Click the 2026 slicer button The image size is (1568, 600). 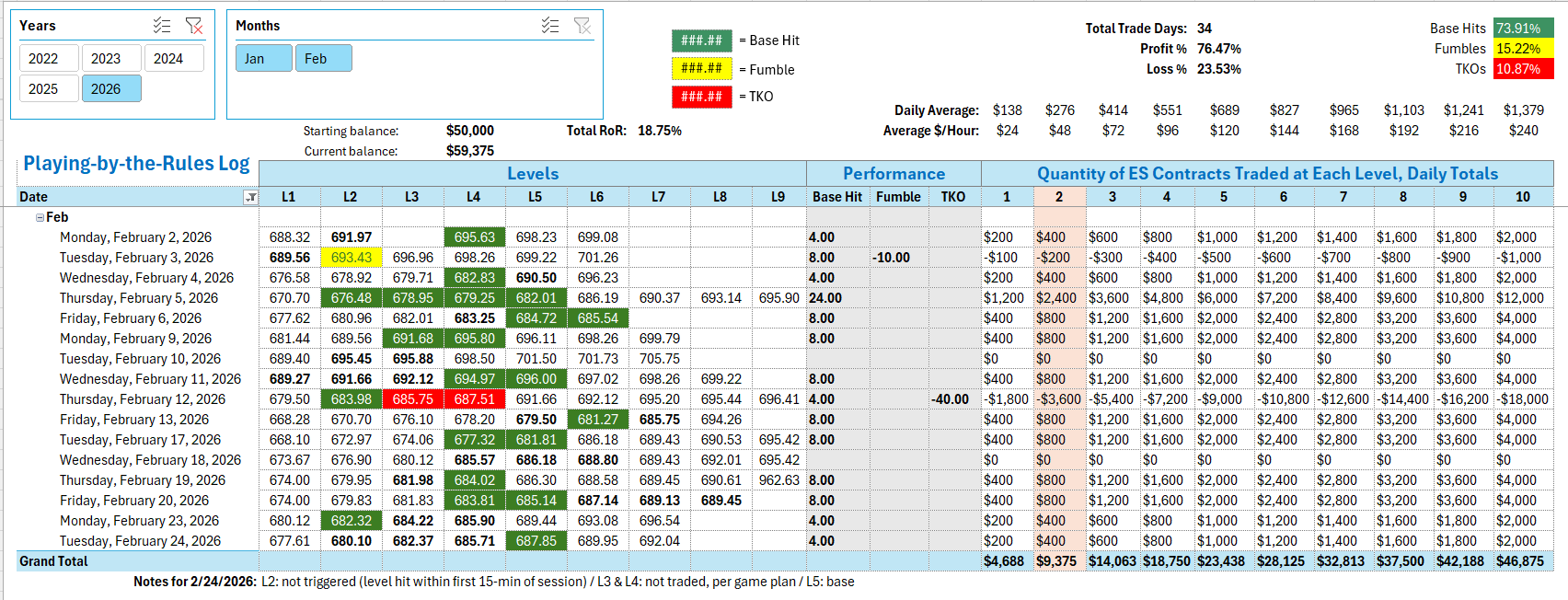[x=106, y=88]
